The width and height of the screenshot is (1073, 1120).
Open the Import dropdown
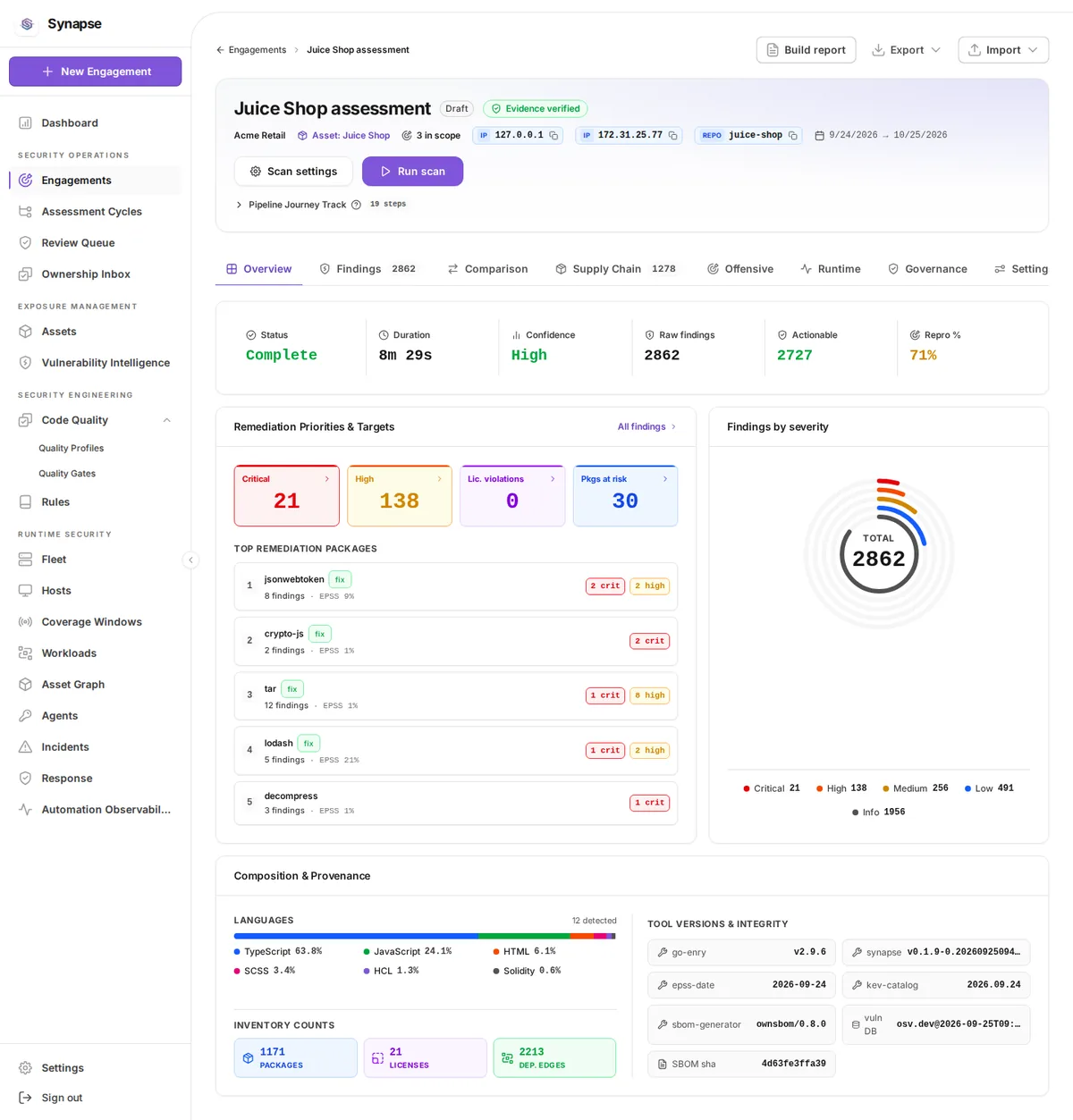pos(1003,50)
